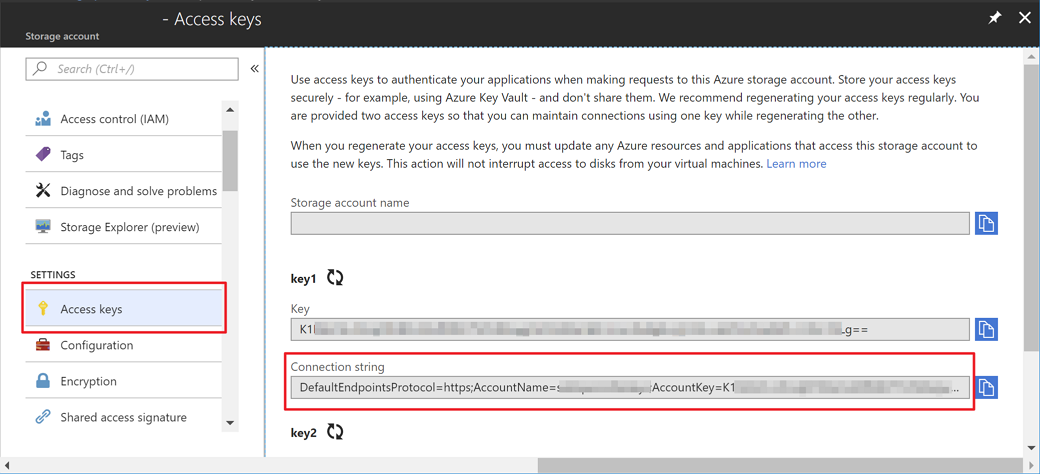Click the Connection string field
This screenshot has width=1040, height=474.
pyautogui.click(x=629, y=387)
